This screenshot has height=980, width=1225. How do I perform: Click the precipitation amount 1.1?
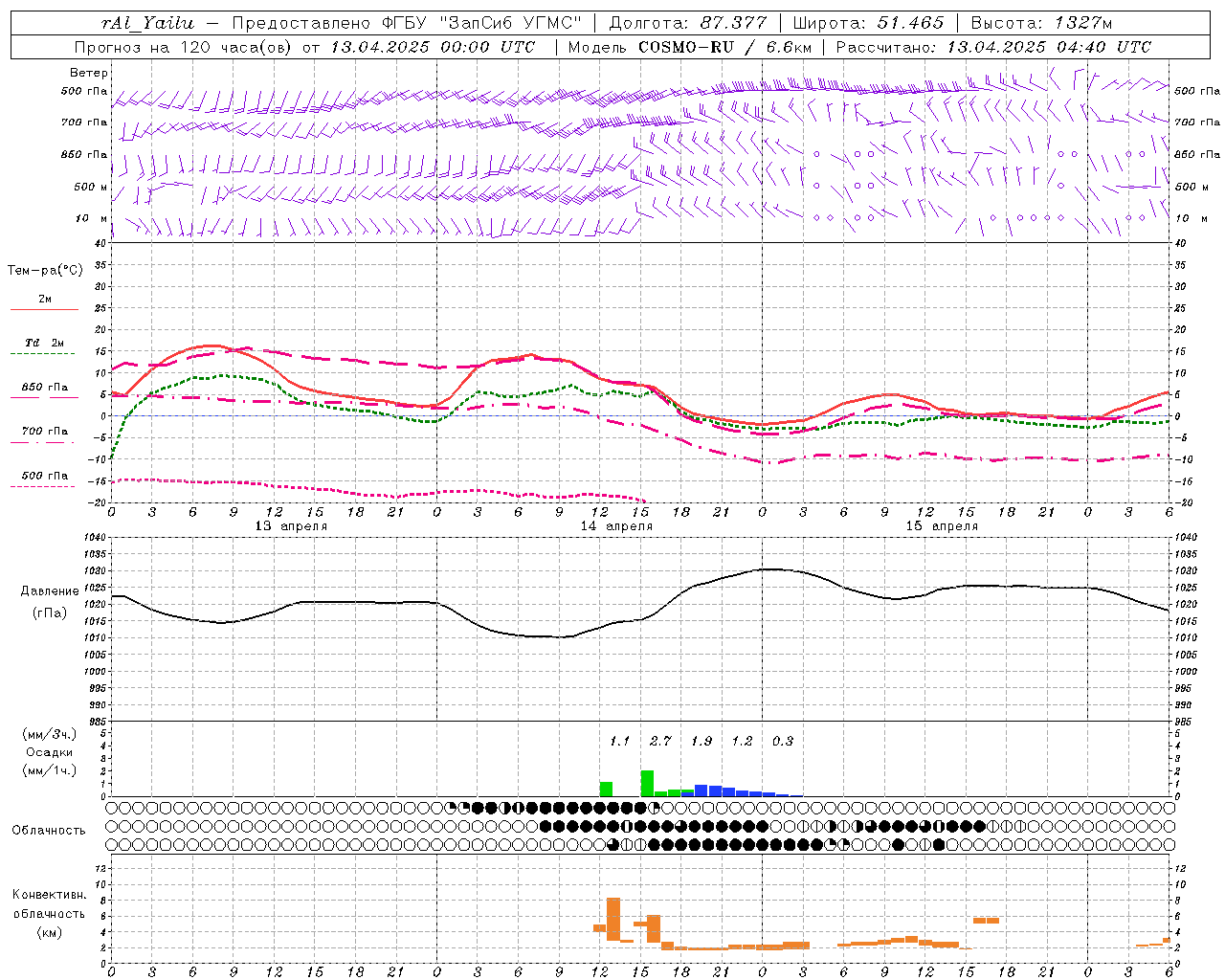619,742
